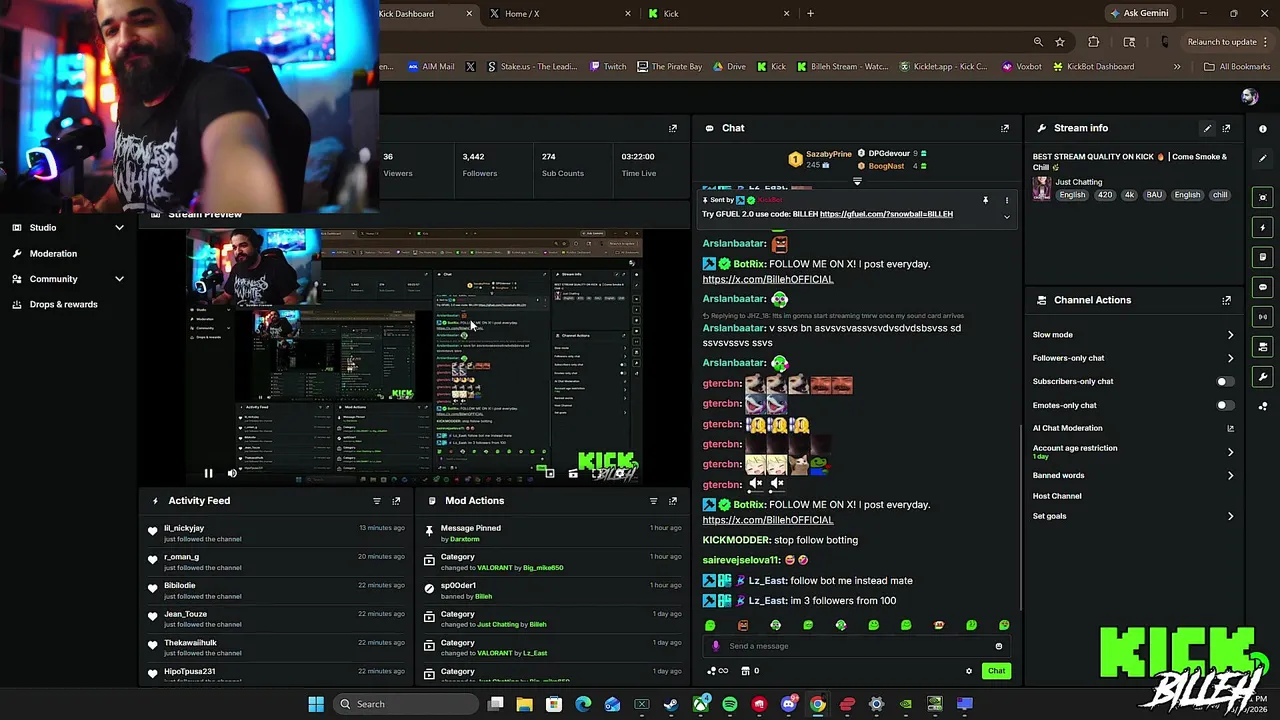The height and width of the screenshot is (720, 1280).
Task: Open the gfuel.com link in pinned message
Action: coord(886,214)
